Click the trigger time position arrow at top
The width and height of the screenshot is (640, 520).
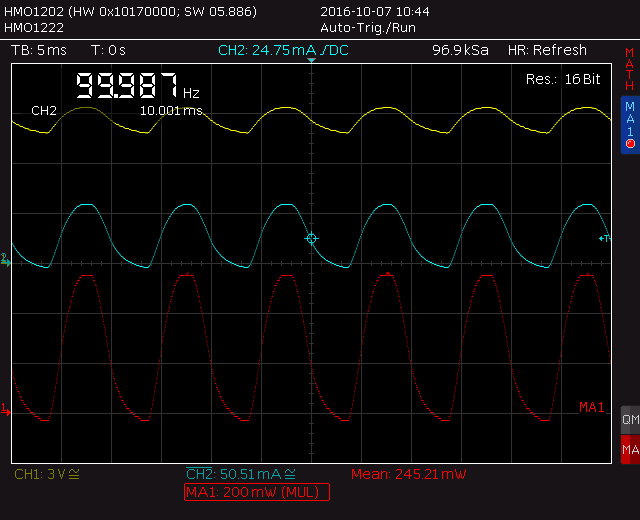click(311, 62)
